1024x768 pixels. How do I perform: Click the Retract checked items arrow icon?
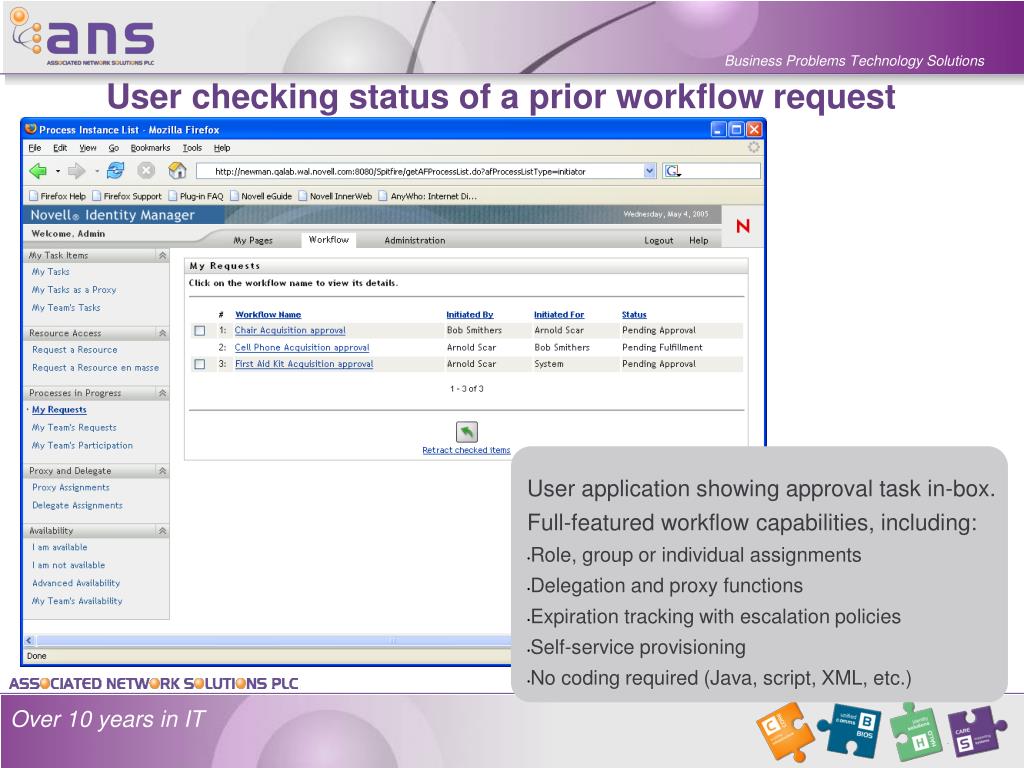tap(466, 432)
